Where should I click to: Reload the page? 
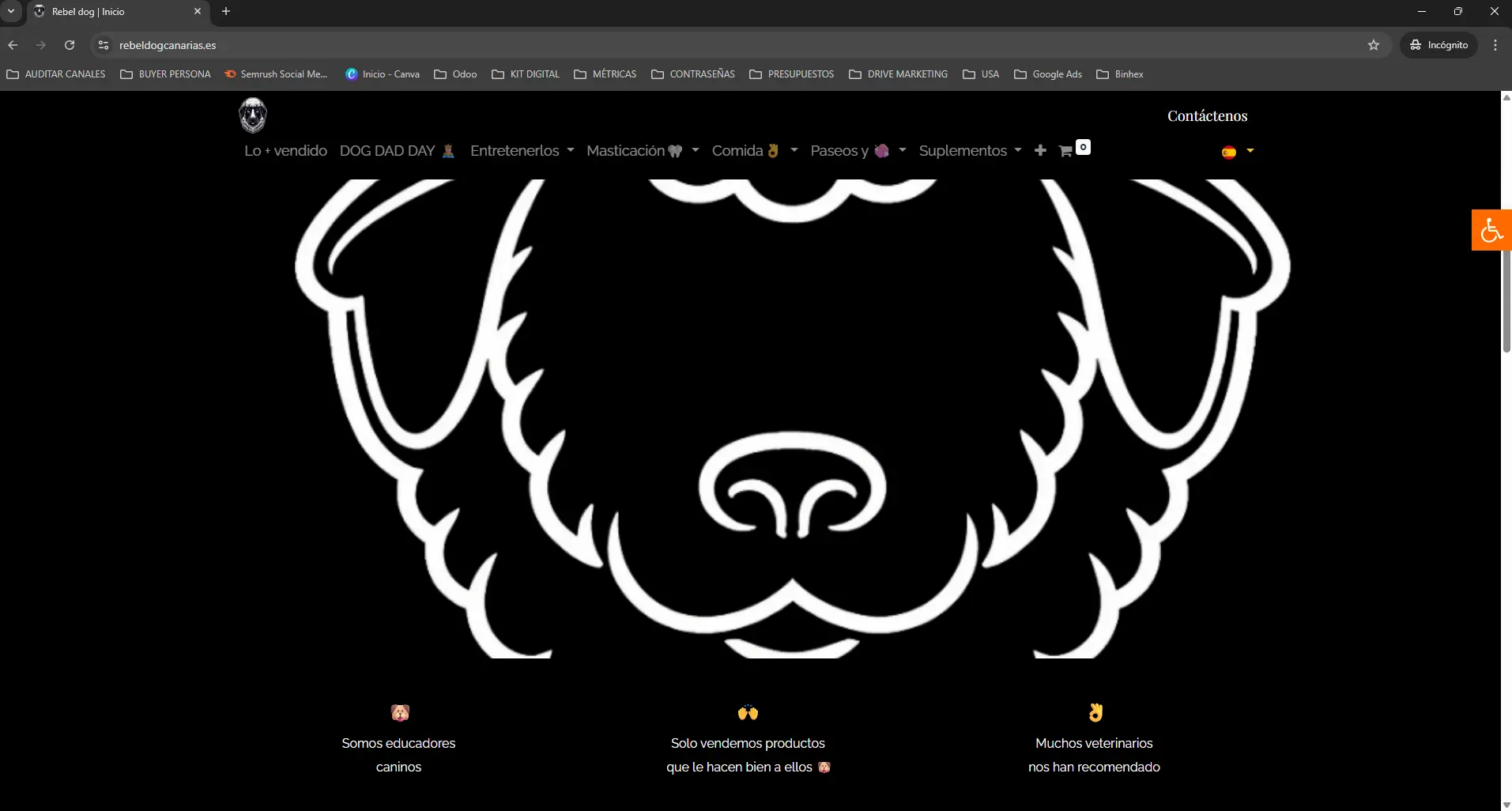pos(70,45)
